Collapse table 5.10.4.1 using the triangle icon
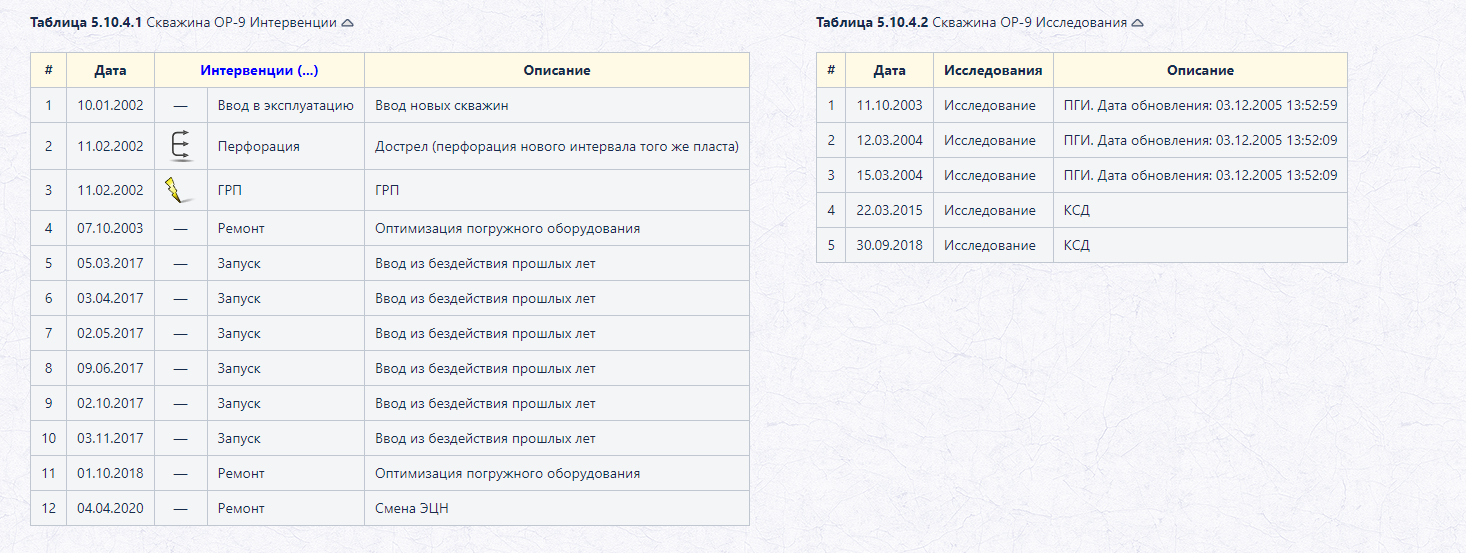This screenshot has height=553, width=1466. [347, 22]
